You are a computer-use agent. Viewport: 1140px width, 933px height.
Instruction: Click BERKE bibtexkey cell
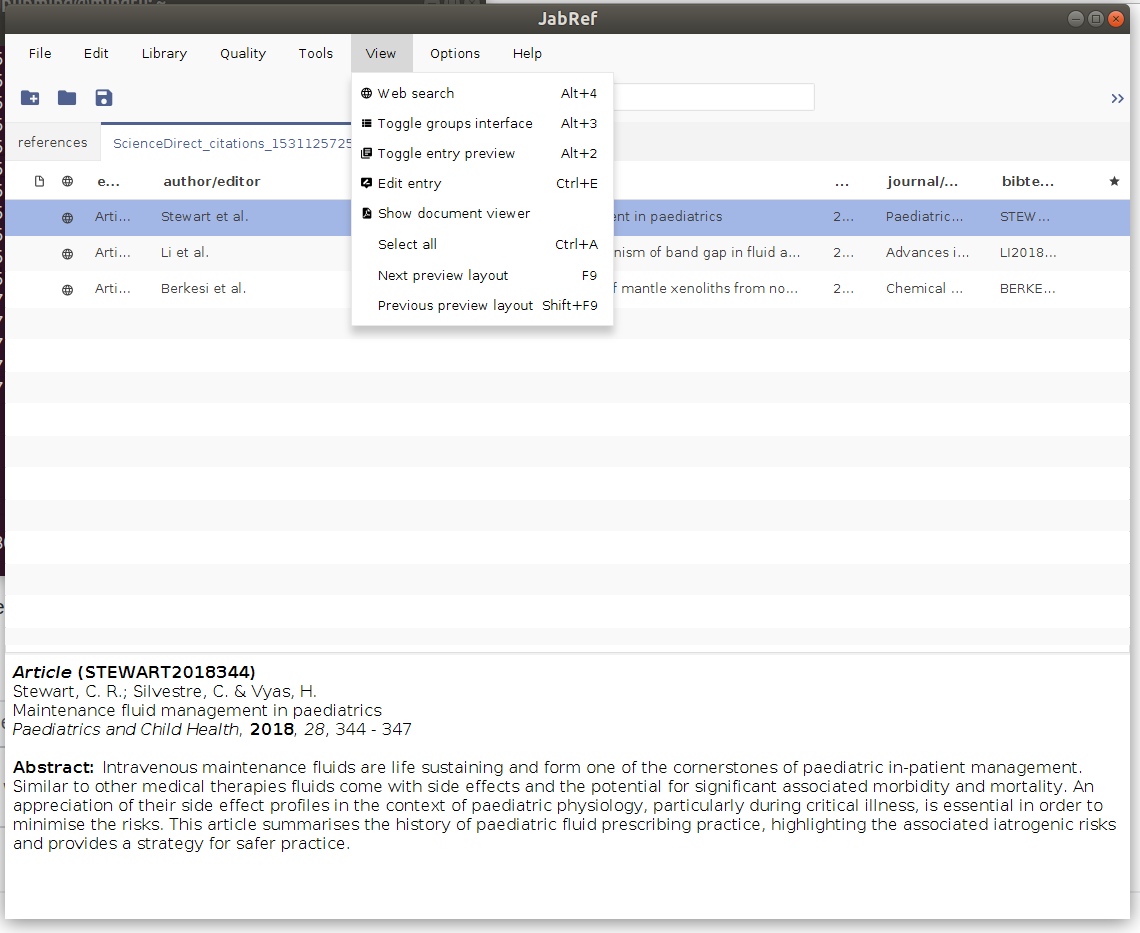[x=1027, y=288]
